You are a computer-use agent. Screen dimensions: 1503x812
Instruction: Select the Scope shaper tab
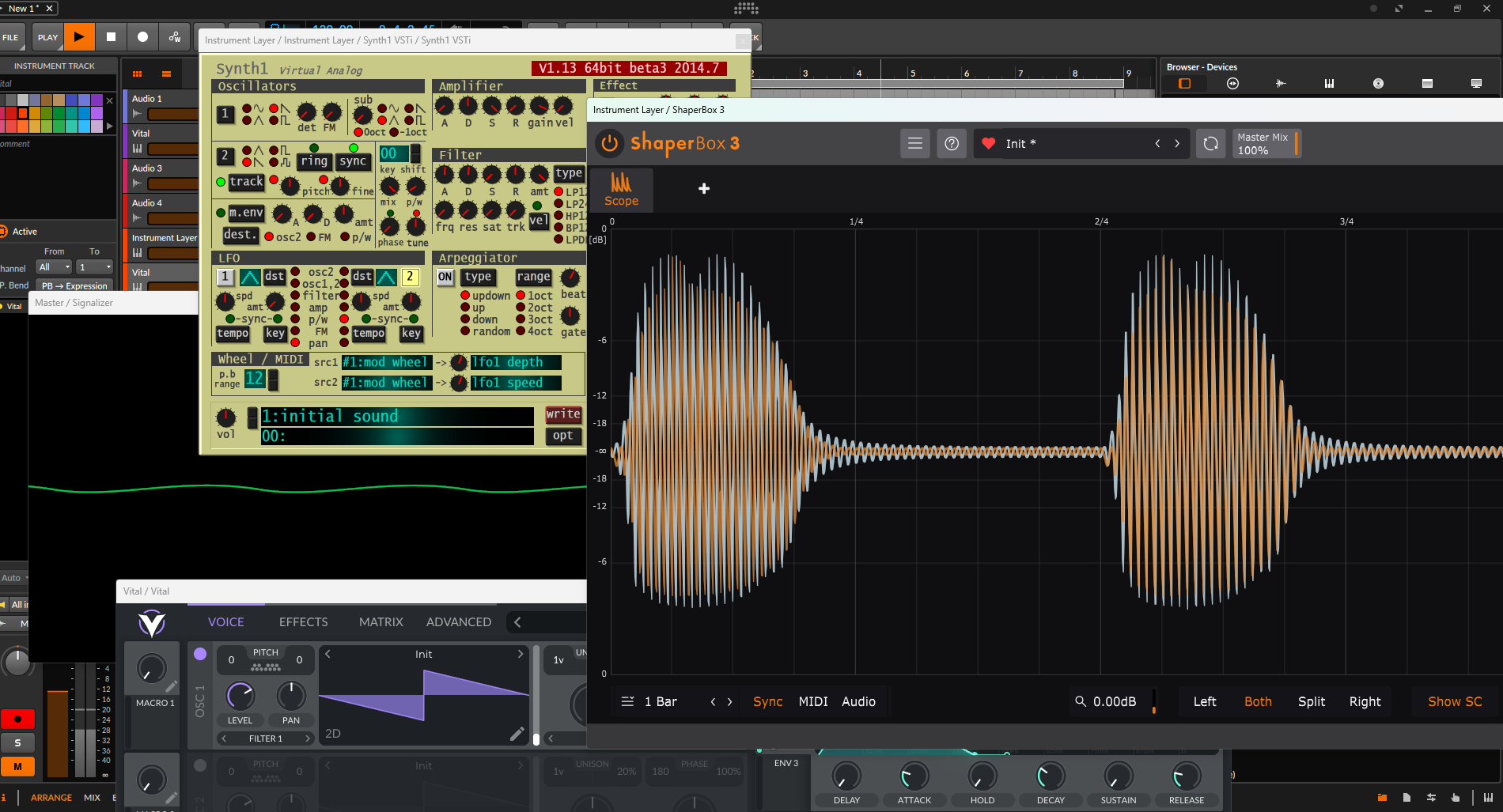tap(621, 191)
